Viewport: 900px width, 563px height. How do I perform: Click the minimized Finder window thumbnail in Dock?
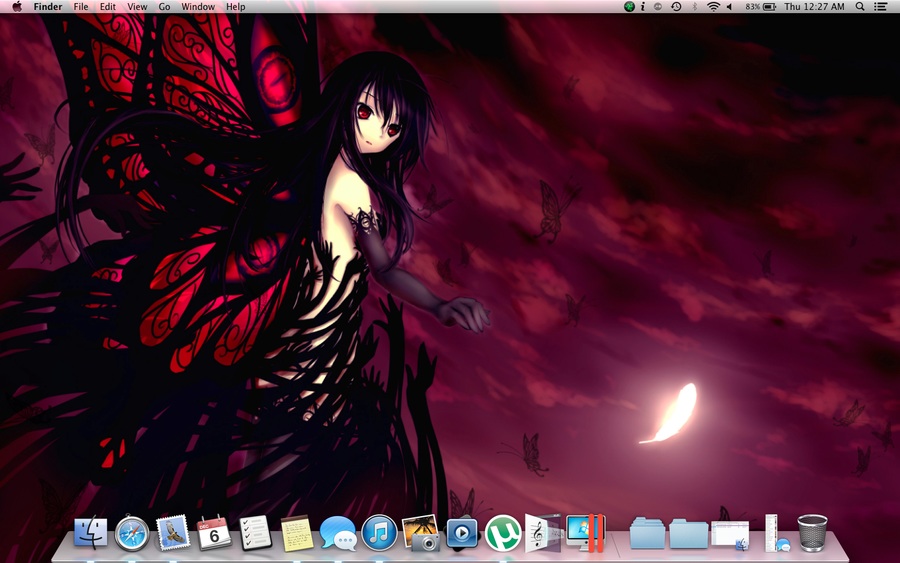click(730, 534)
